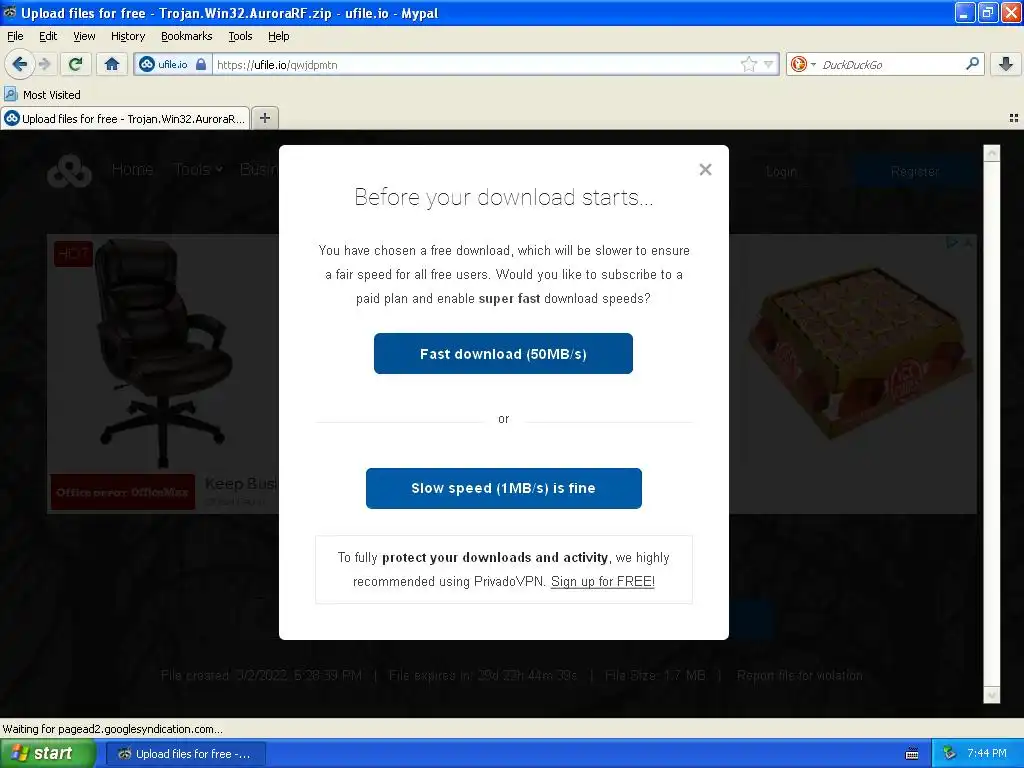Open the Edit menu

(x=48, y=36)
